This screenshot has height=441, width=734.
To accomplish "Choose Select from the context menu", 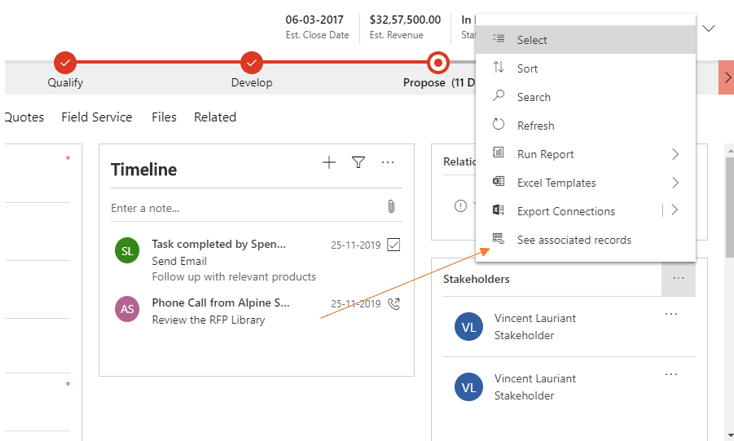I will click(532, 40).
